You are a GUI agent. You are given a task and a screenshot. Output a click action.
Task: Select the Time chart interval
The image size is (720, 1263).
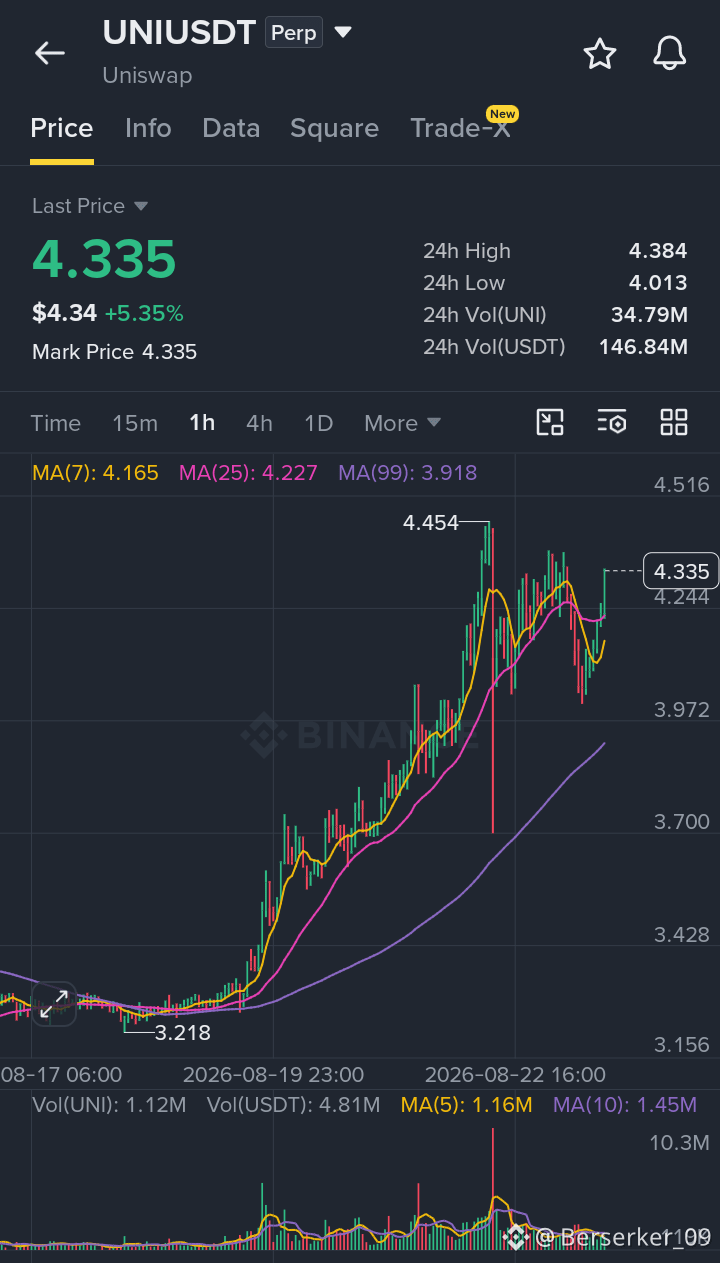point(55,423)
